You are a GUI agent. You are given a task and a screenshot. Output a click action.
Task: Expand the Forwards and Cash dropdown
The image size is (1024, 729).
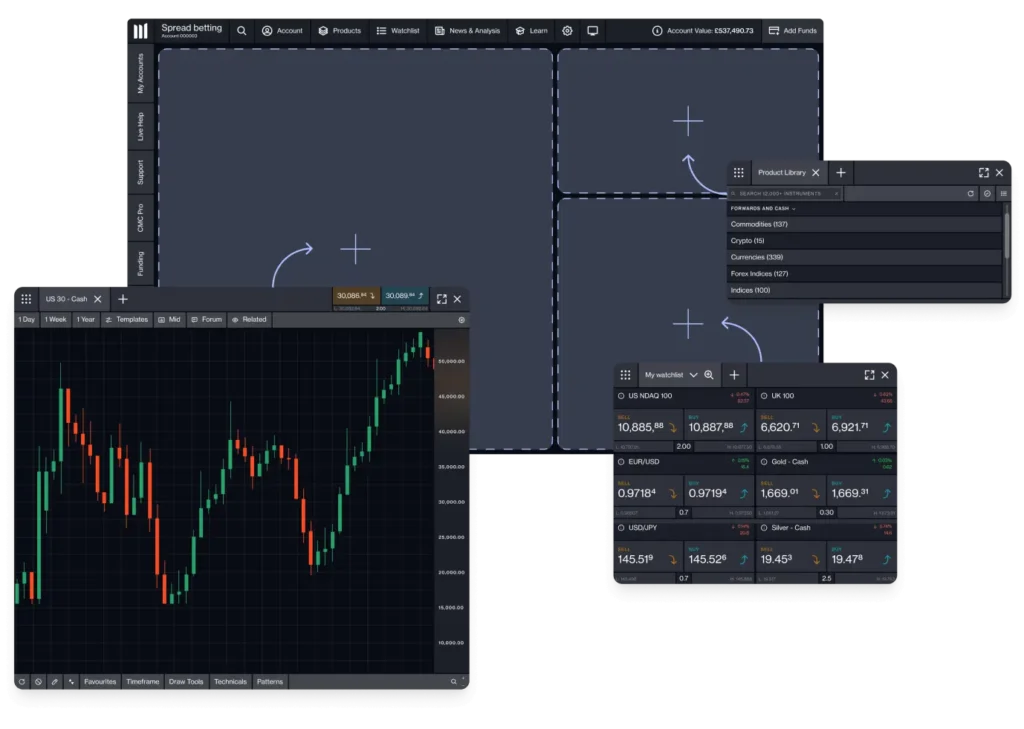coord(763,208)
